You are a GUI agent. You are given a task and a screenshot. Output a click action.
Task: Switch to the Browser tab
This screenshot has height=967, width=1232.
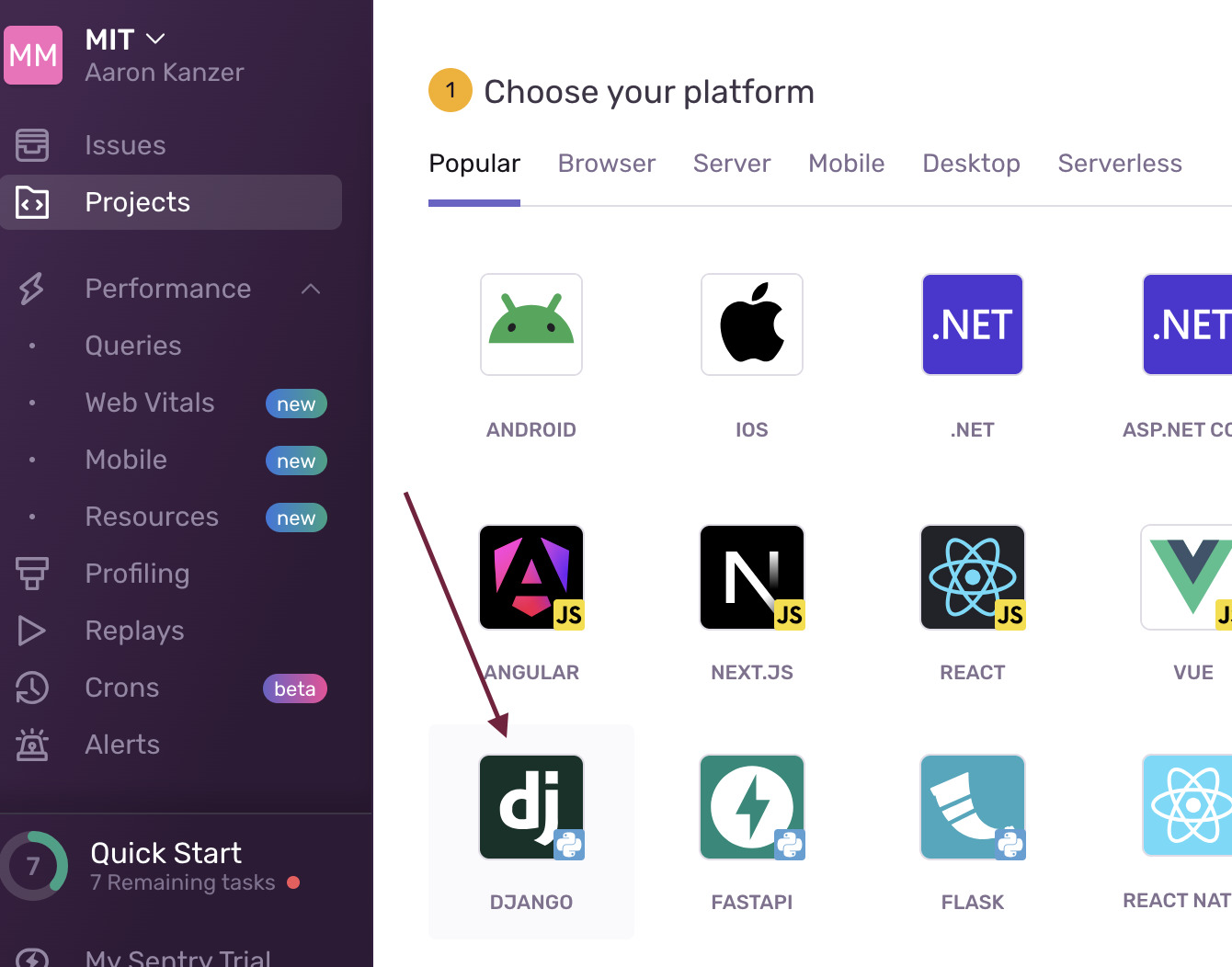[606, 164]
